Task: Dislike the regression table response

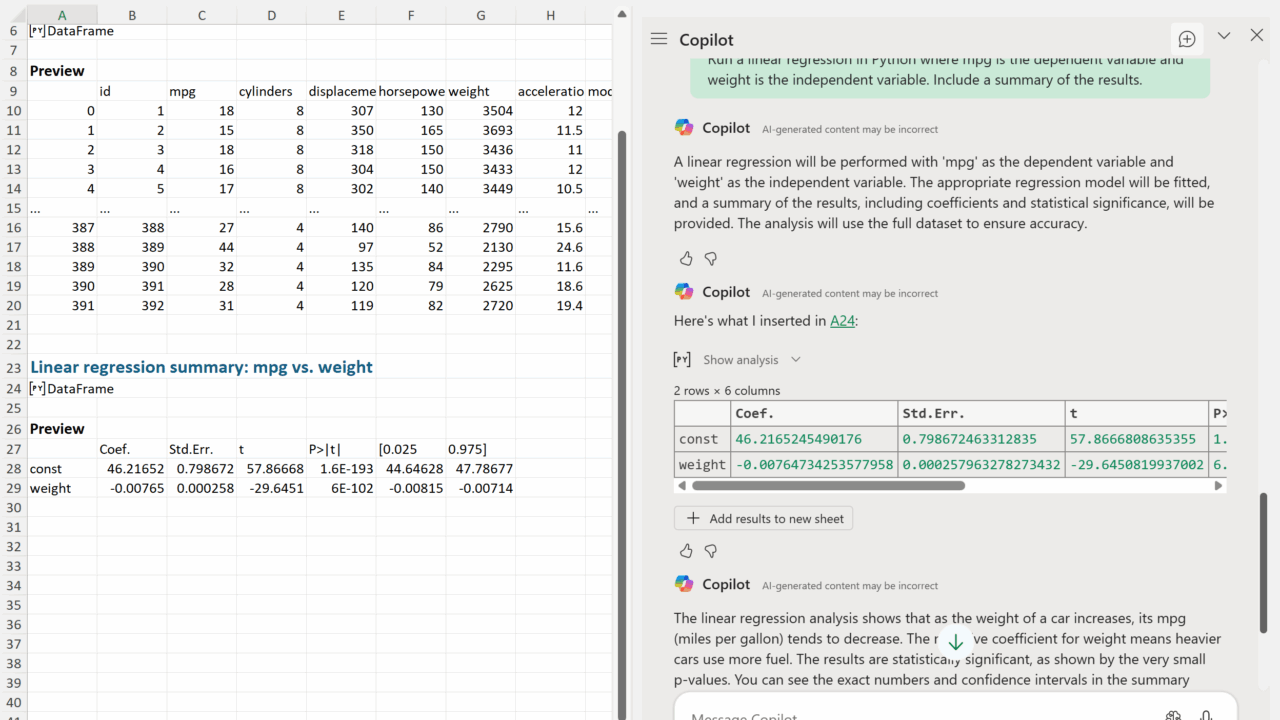Action: point(711,551)
